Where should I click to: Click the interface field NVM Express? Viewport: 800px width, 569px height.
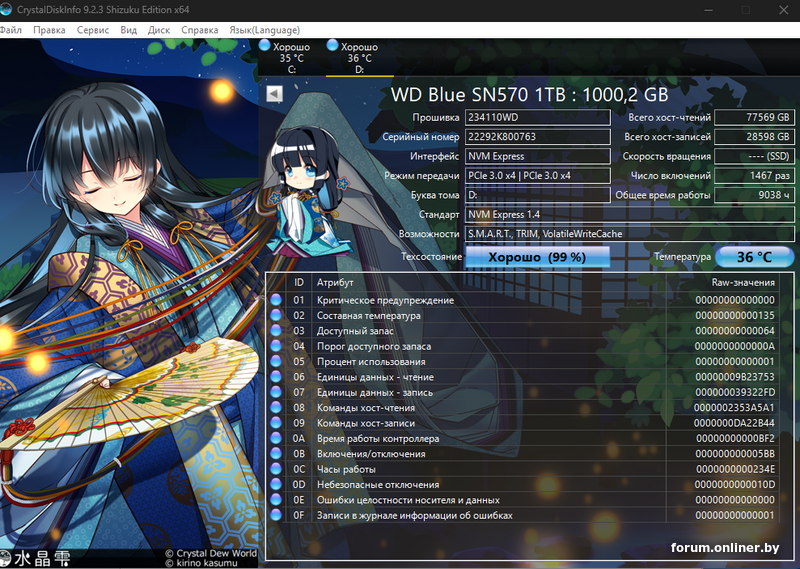(x=537, y=156)
